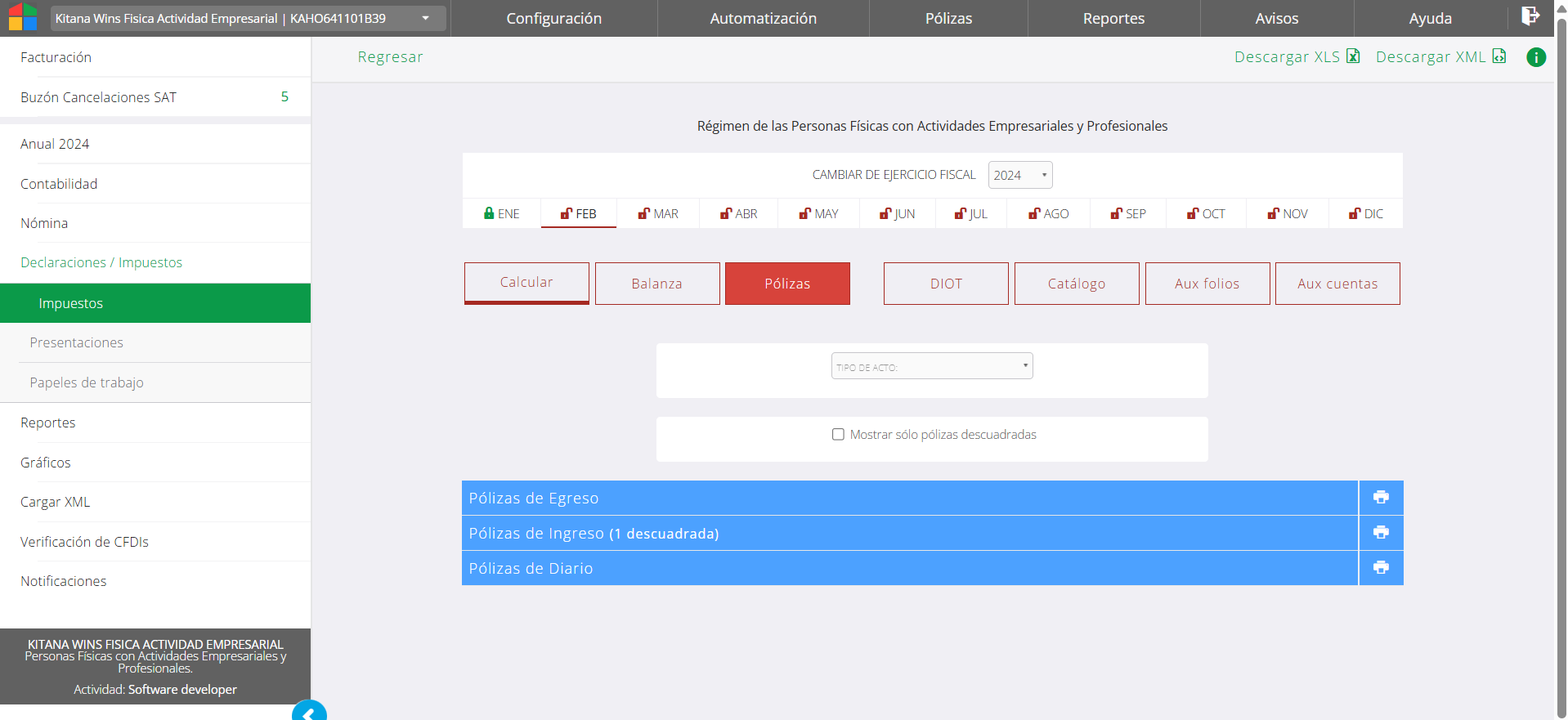Select the locked ENE month tab
1568x720 pixels.
501,213
